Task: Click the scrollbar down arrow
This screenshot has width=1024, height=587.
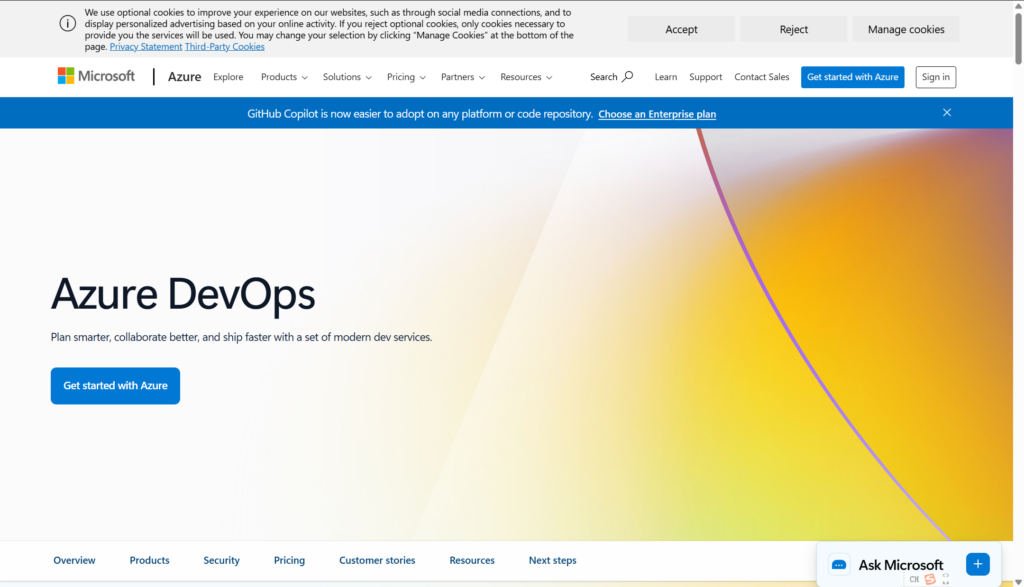Action: pos(1018,582)
